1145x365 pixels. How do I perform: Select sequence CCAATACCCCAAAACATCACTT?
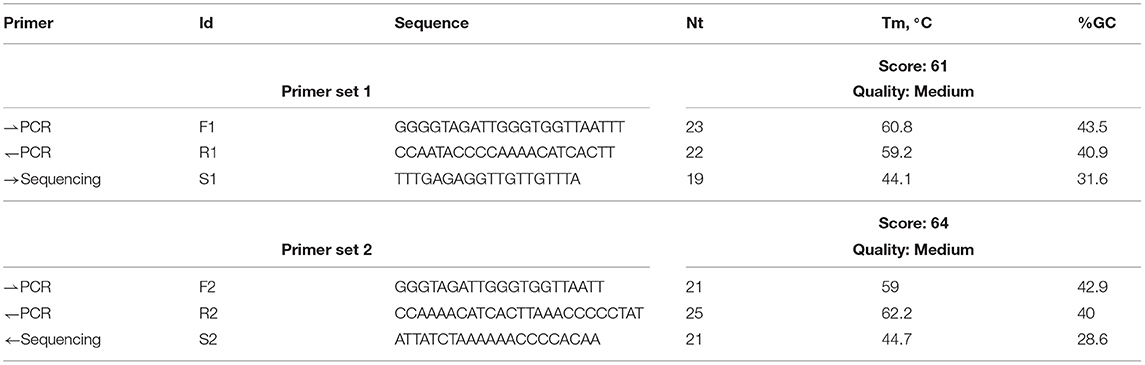click(506, 153)
